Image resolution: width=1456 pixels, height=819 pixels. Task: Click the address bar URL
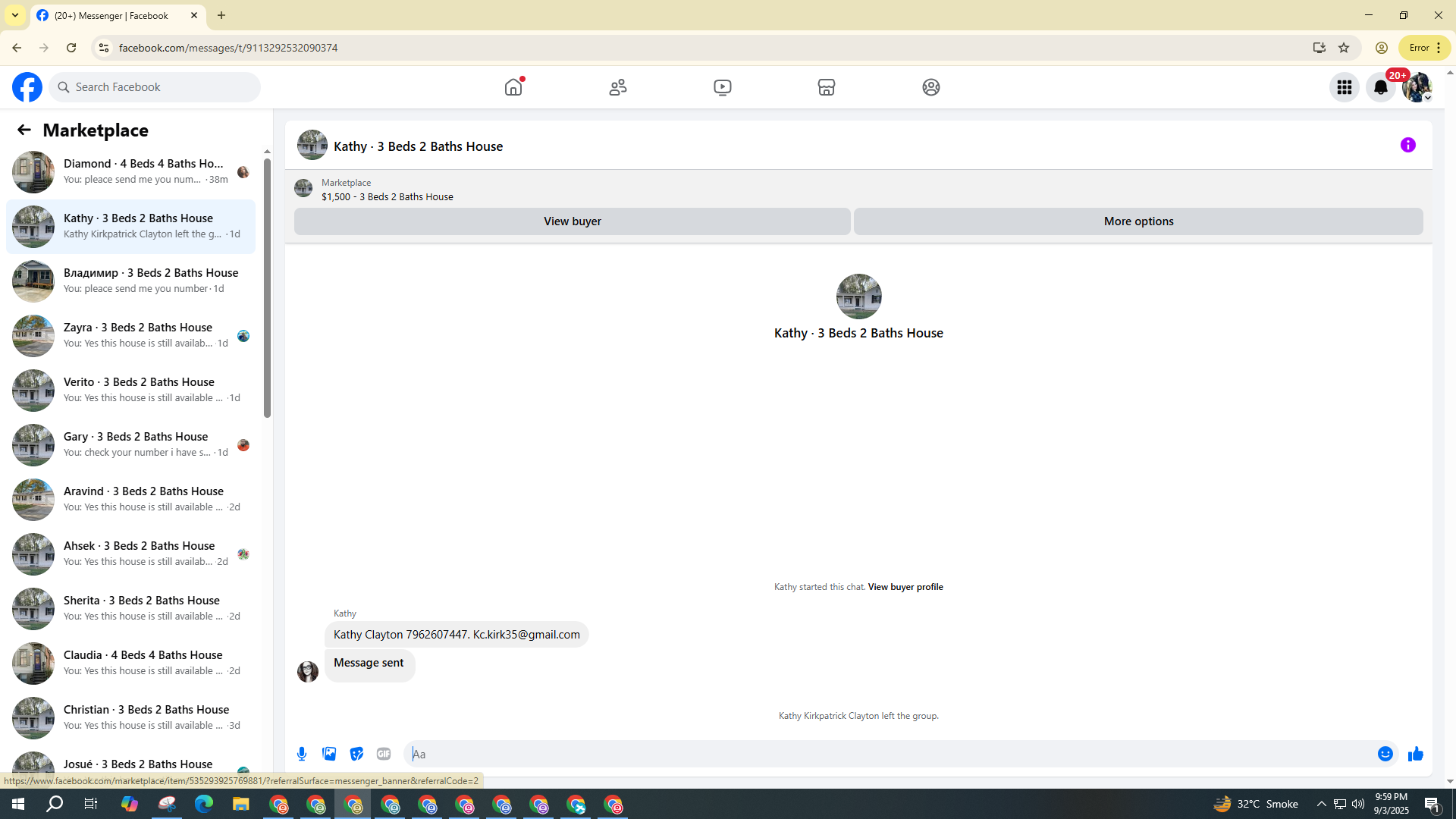(x=228, y=48)
